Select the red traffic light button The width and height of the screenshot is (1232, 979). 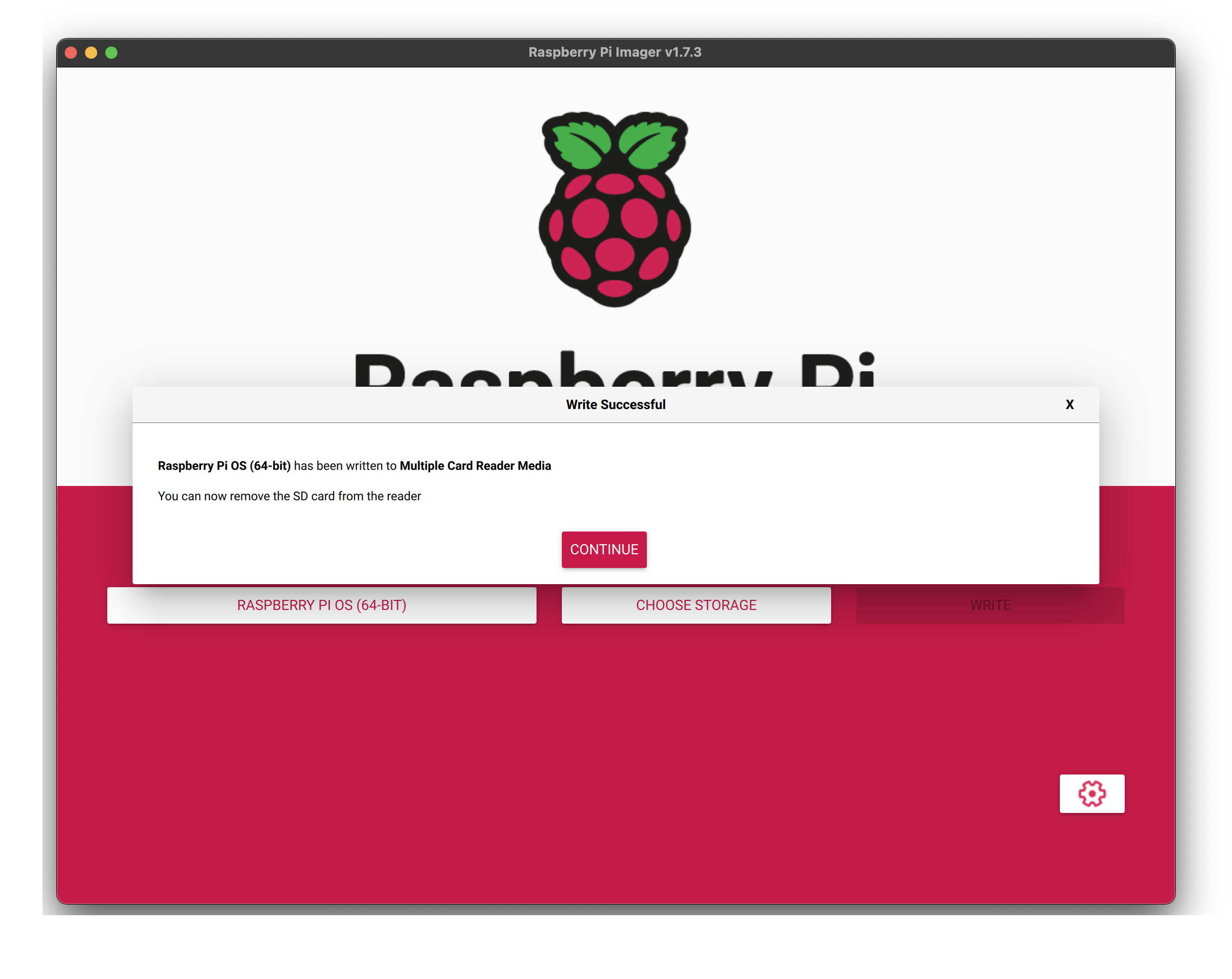pyautogui.click(x=71, y=52)
